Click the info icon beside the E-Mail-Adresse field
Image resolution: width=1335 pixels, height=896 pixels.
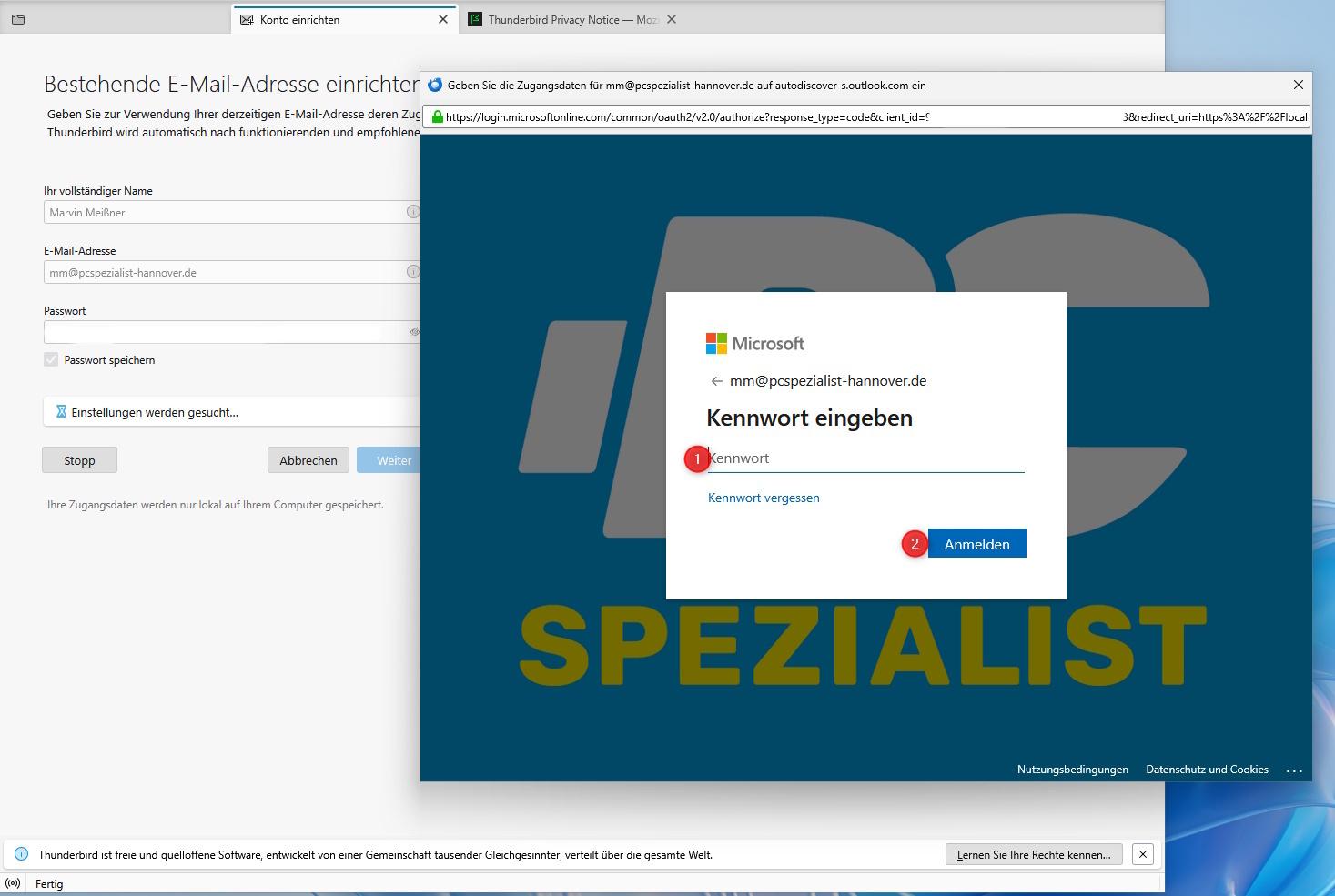pos(412,272)
